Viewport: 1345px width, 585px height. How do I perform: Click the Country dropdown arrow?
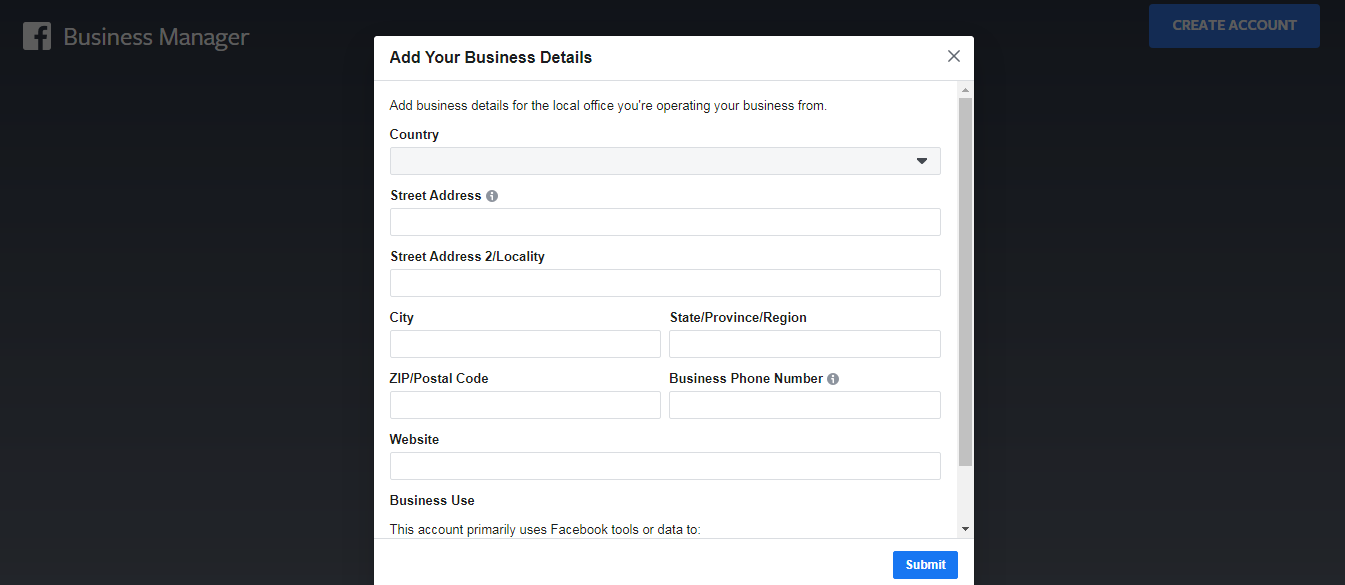pyautogui.click(x=922, y=161)
